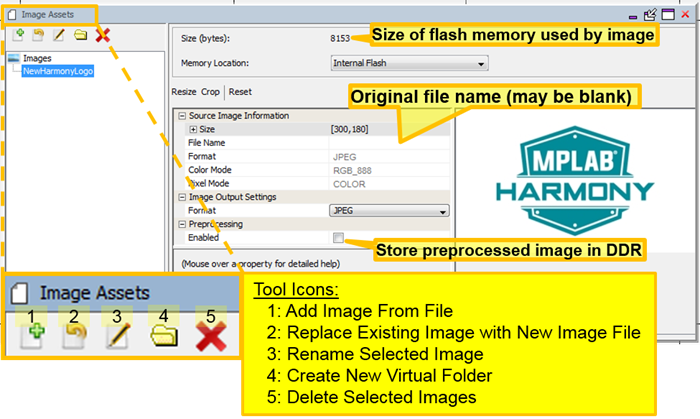Click the MPLAB Harmony logo preview
700x419 pixels.
pos(575,181)
